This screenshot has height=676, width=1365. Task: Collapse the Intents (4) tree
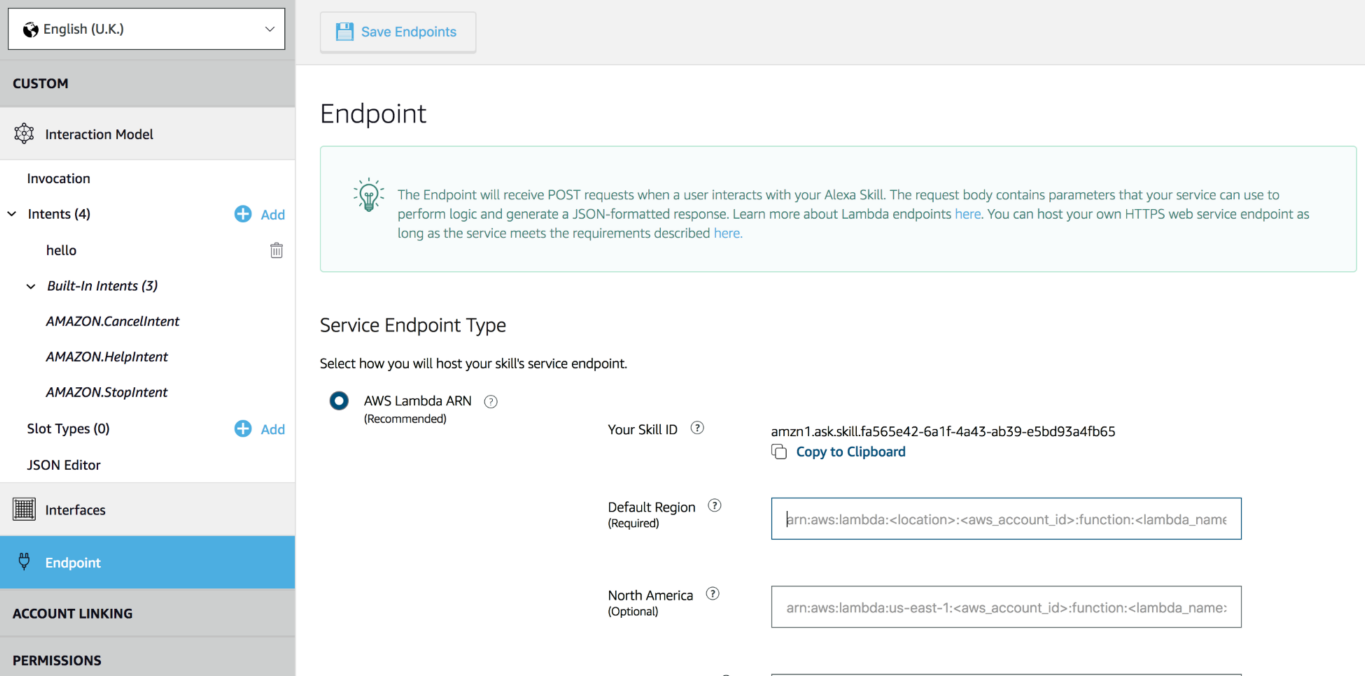12,214
